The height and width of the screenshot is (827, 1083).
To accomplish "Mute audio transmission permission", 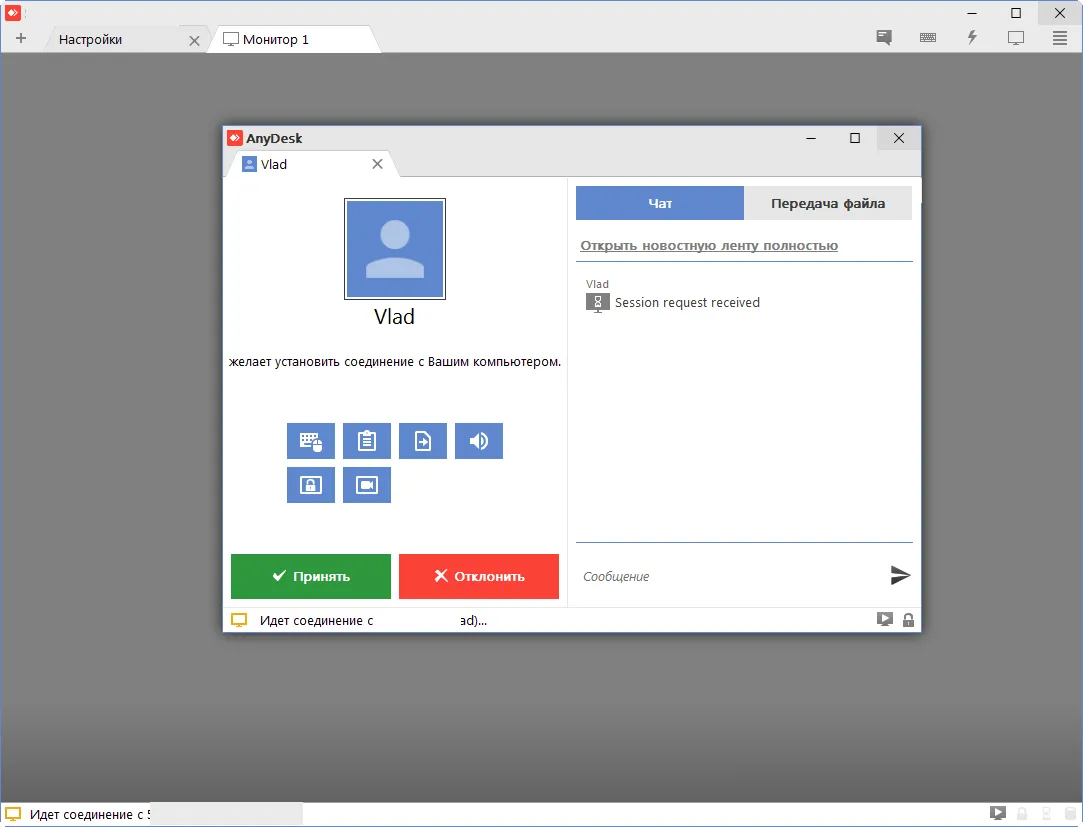I will [x=478, y=441].
